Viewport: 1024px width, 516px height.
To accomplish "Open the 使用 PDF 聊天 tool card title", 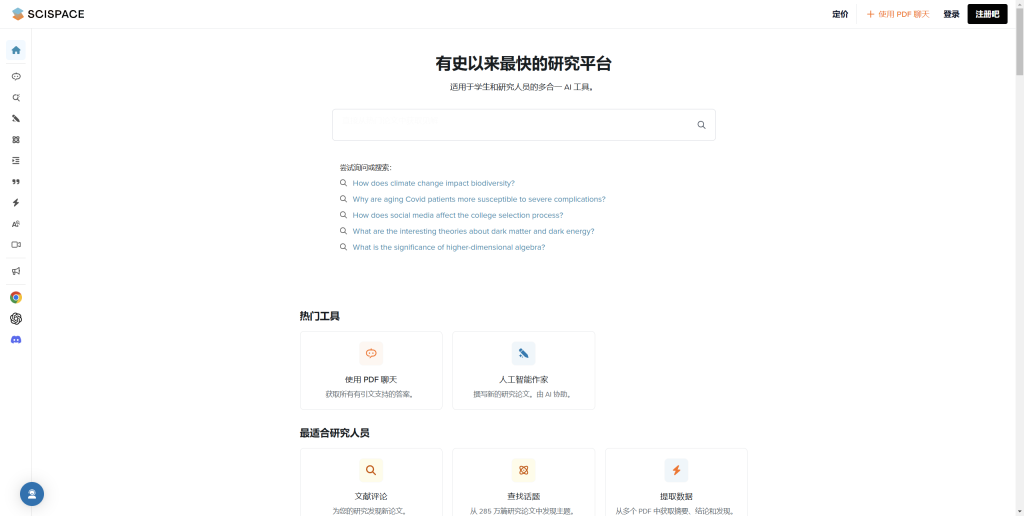I will (x=371, y=379).
